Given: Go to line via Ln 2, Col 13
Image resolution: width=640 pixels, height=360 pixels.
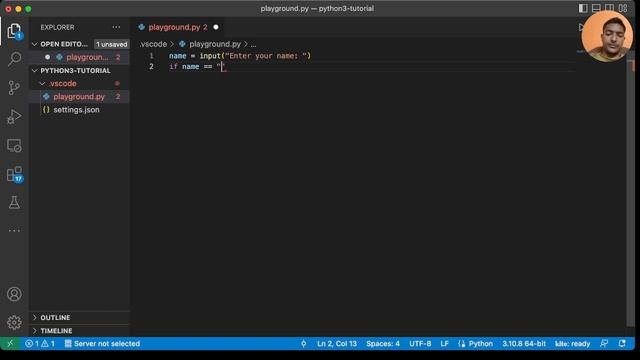Looking at the screenshot, I should click(x=337, y=344).
